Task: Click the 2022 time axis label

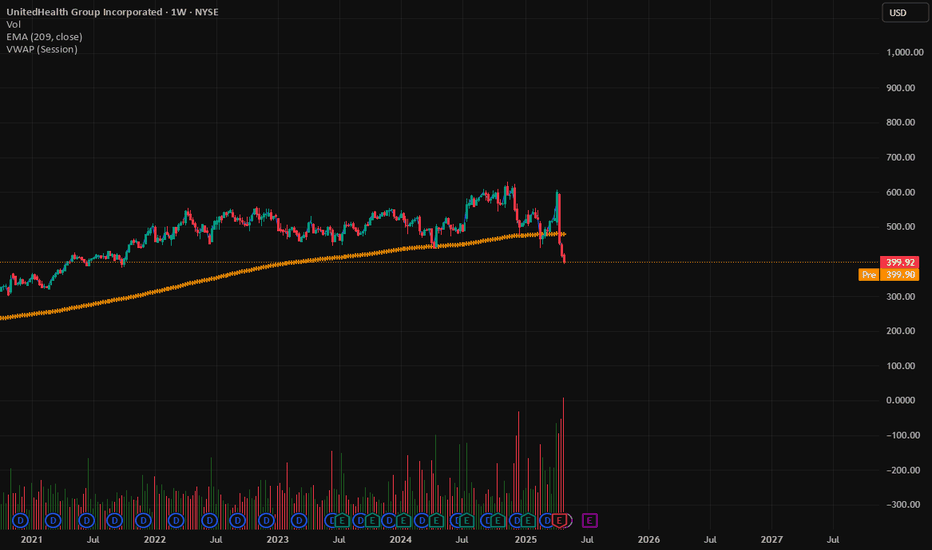Action: click(155, 539)
